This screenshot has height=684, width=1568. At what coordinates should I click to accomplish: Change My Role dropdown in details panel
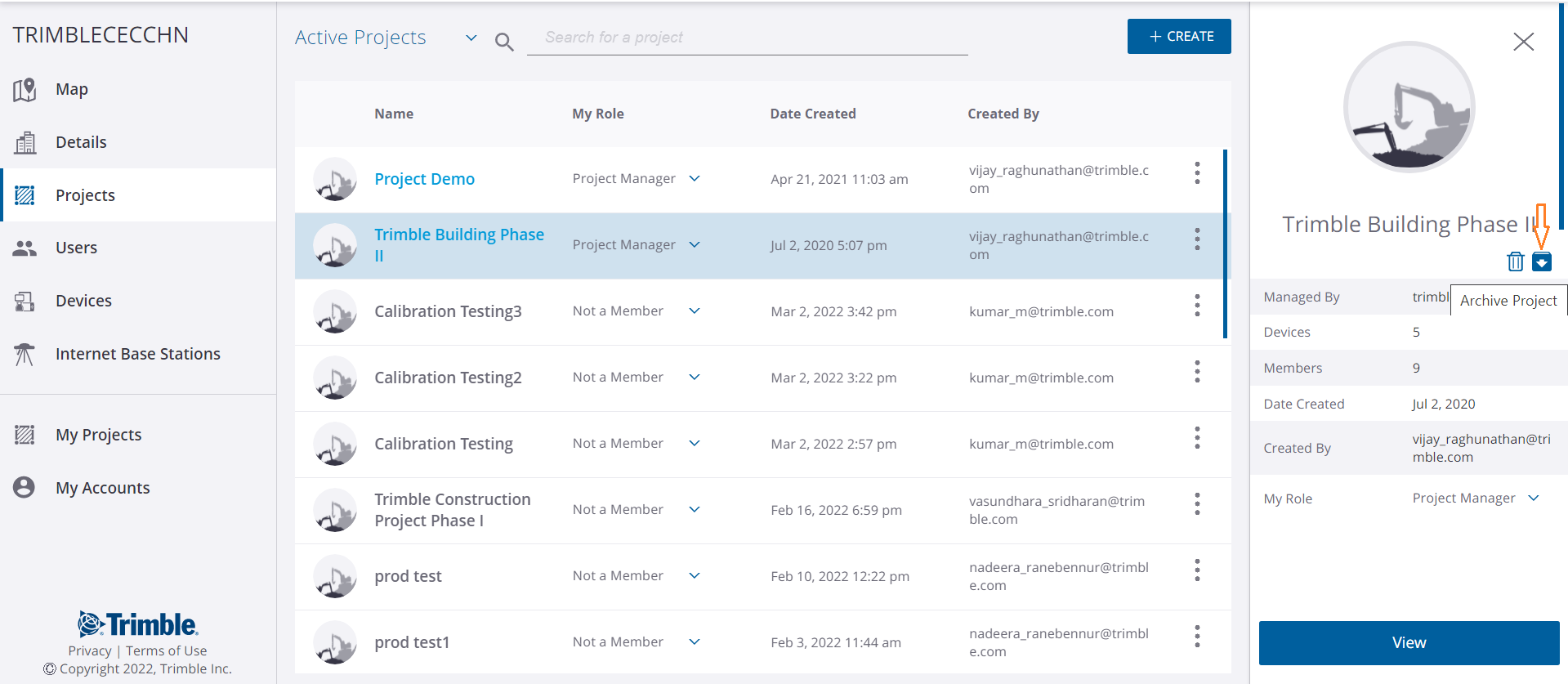[x=1533, y=498]
